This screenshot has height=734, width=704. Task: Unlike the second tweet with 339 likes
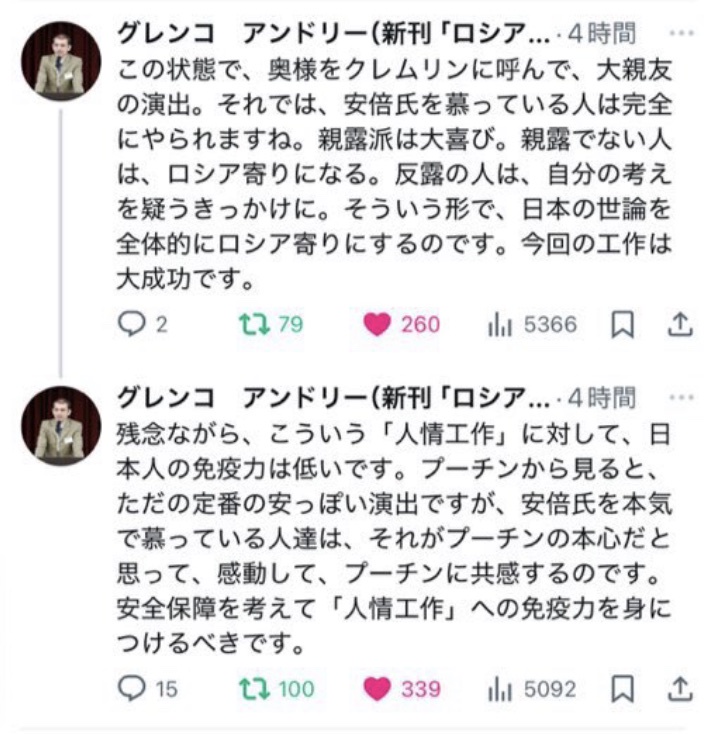coord(377,689)
